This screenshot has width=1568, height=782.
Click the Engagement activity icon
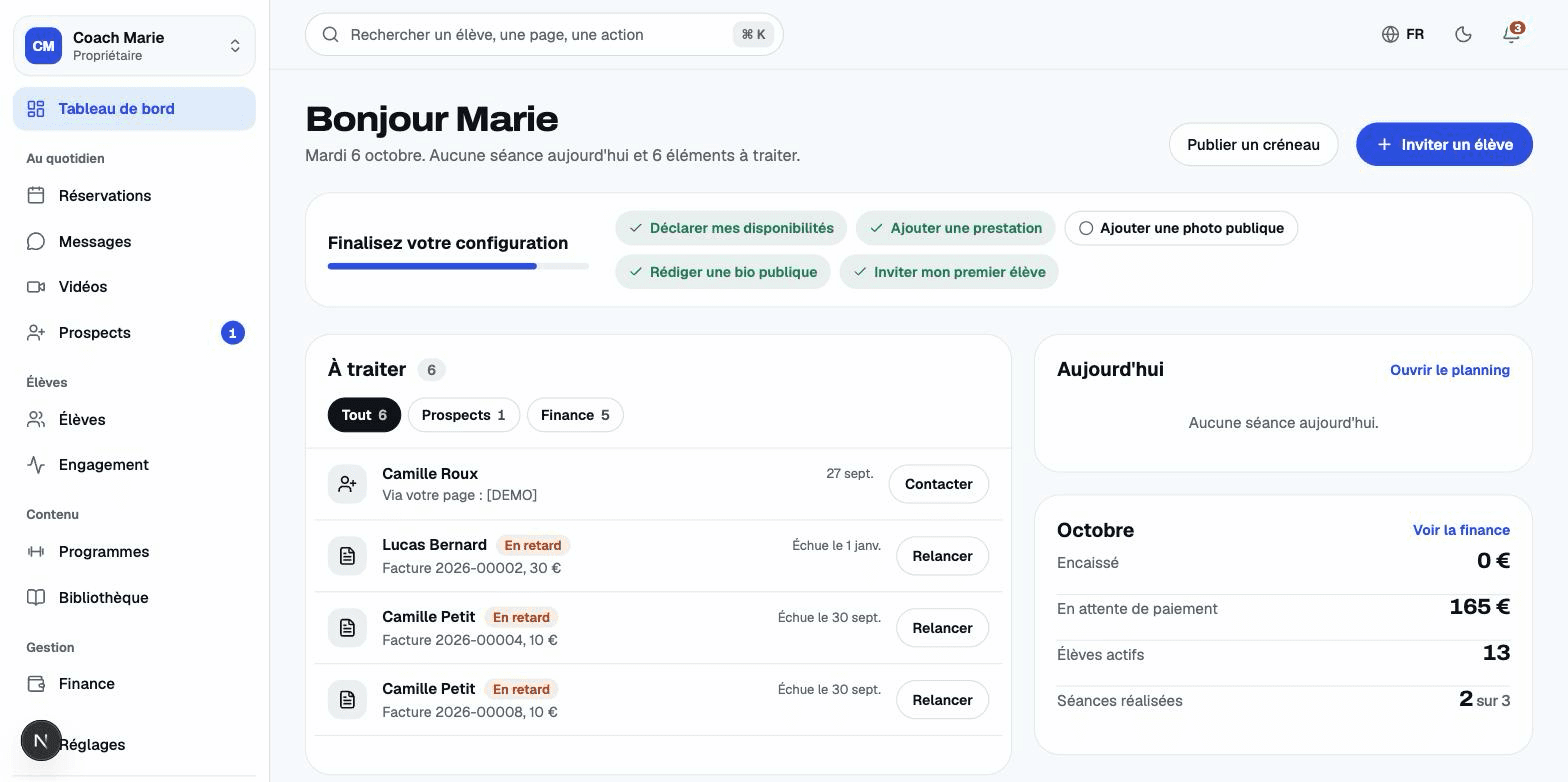36,465
